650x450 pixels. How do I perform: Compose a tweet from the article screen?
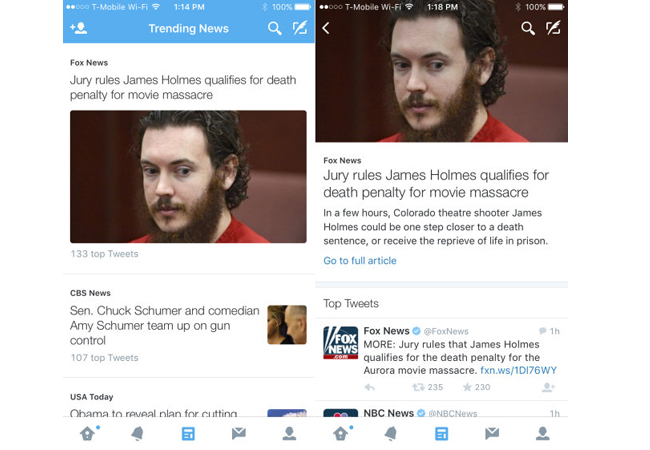coord(553,28)
